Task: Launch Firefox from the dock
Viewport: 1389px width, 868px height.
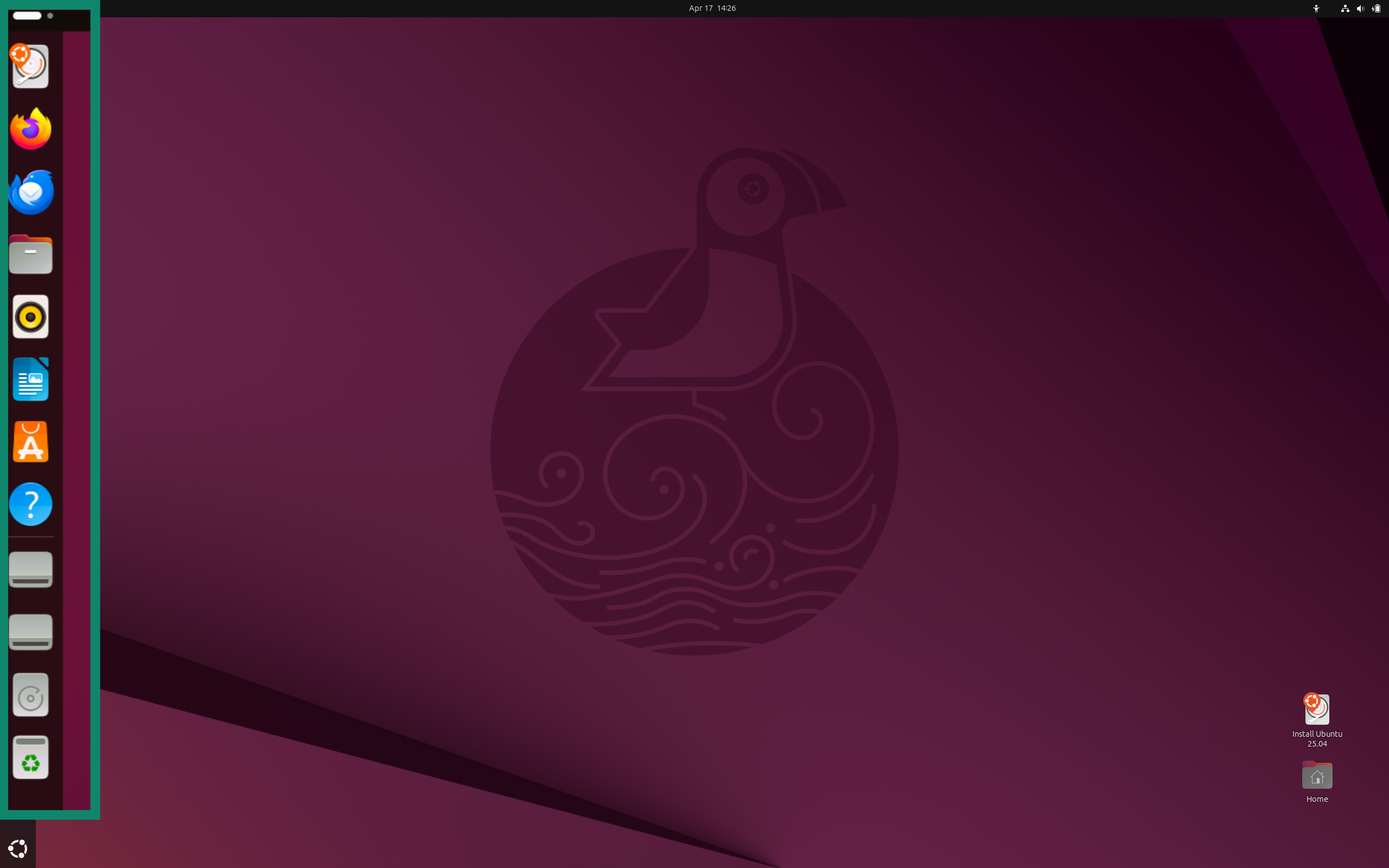Action: point(30,129)
